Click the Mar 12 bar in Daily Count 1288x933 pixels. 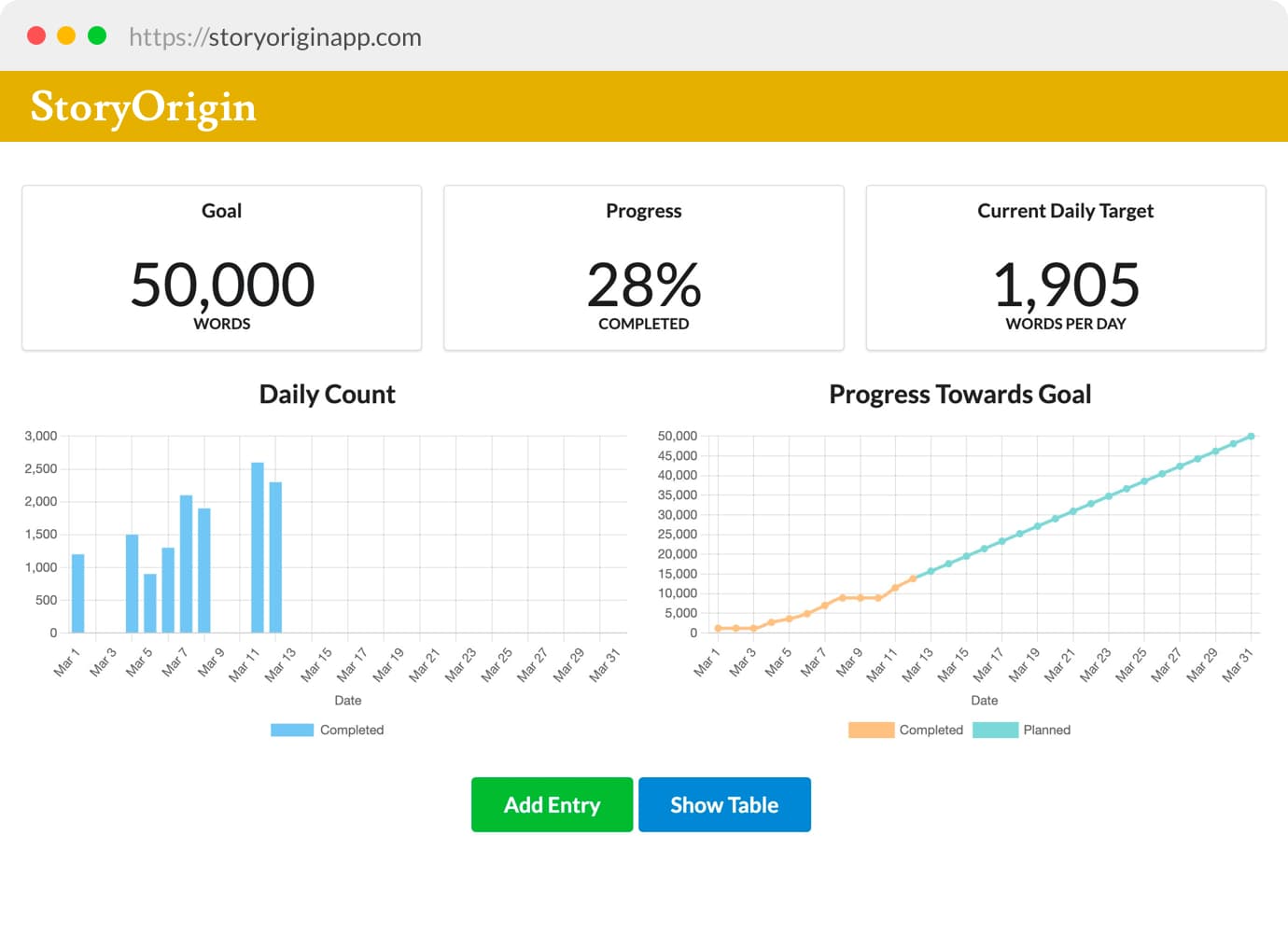(275, 557)
